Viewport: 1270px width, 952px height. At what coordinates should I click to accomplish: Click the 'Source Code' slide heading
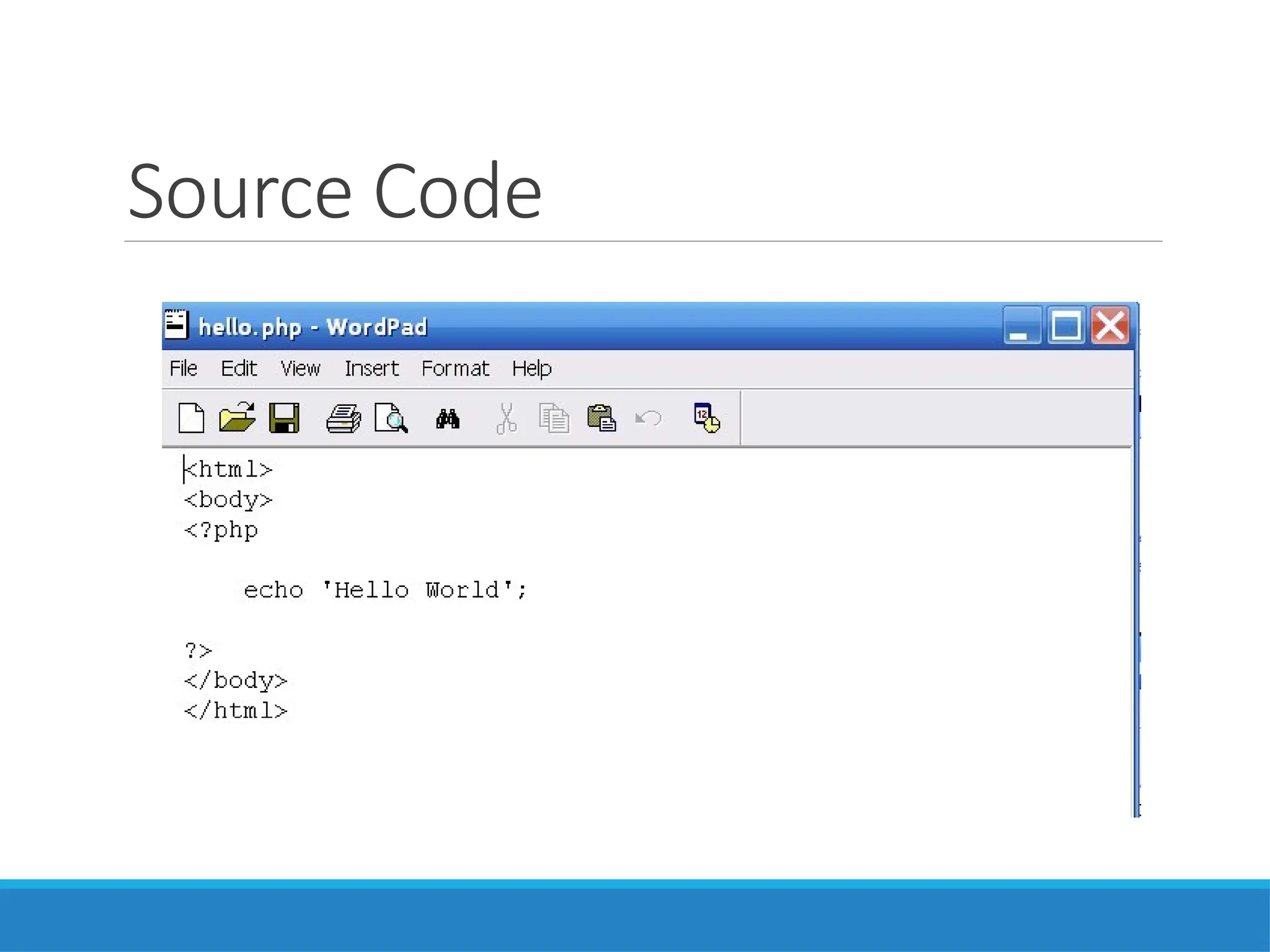pyautogui.click(x=335, y=190)
